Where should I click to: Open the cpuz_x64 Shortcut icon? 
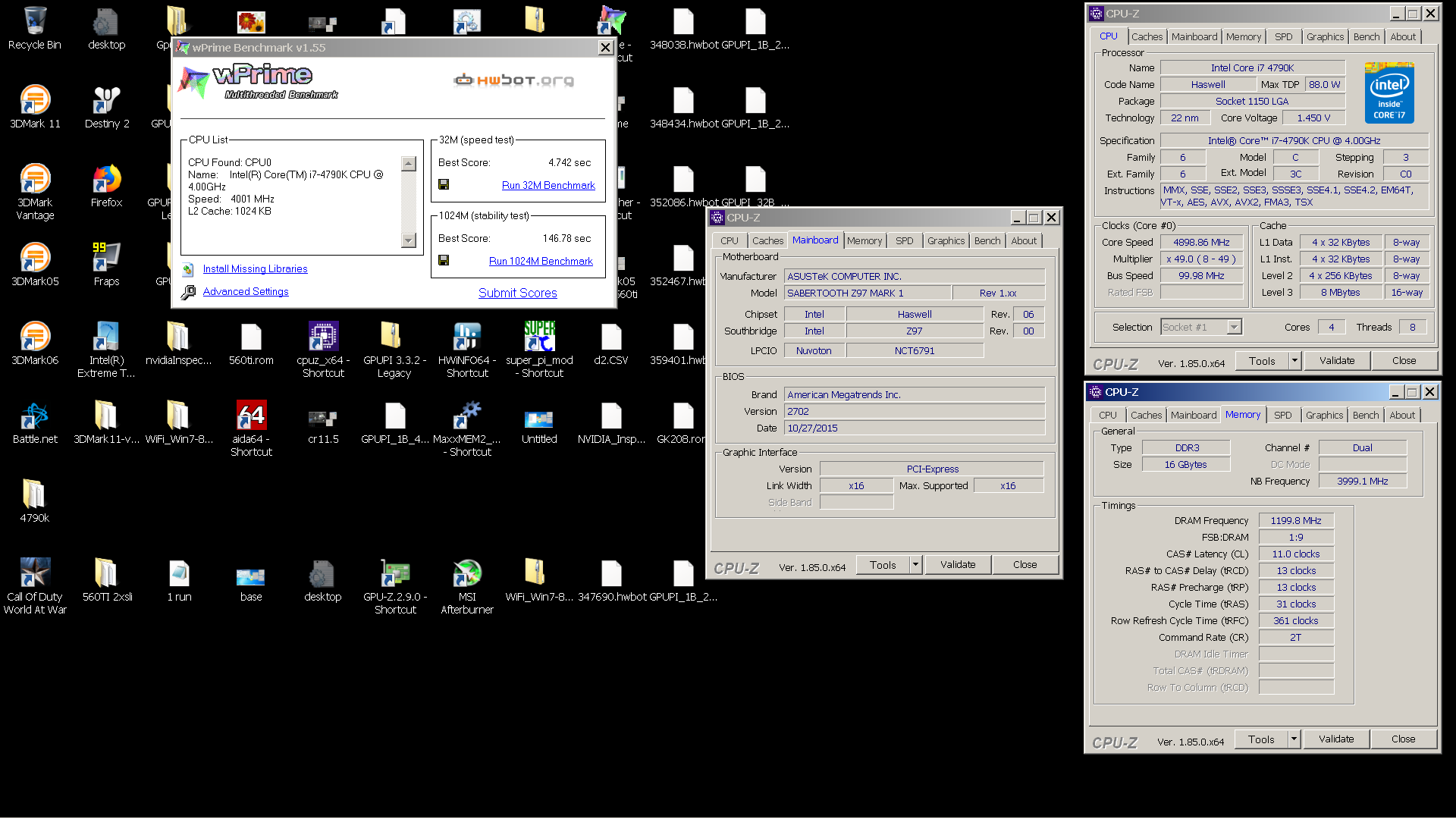click(x=323, y=350)
